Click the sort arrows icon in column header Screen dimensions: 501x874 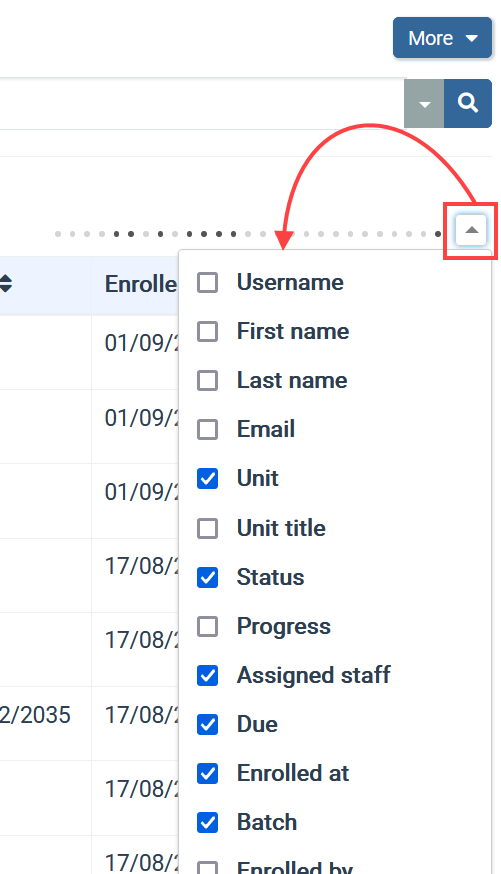coord(6,284)
